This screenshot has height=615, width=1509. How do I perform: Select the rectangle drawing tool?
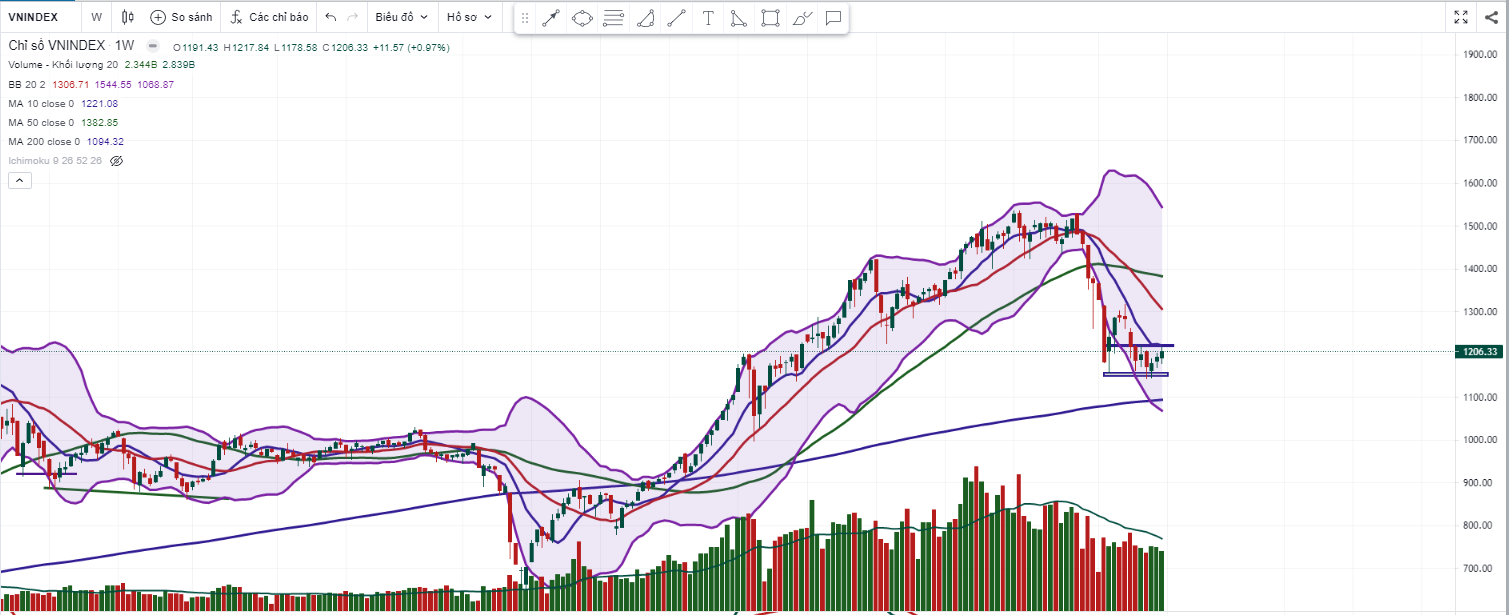pos(770,17)
